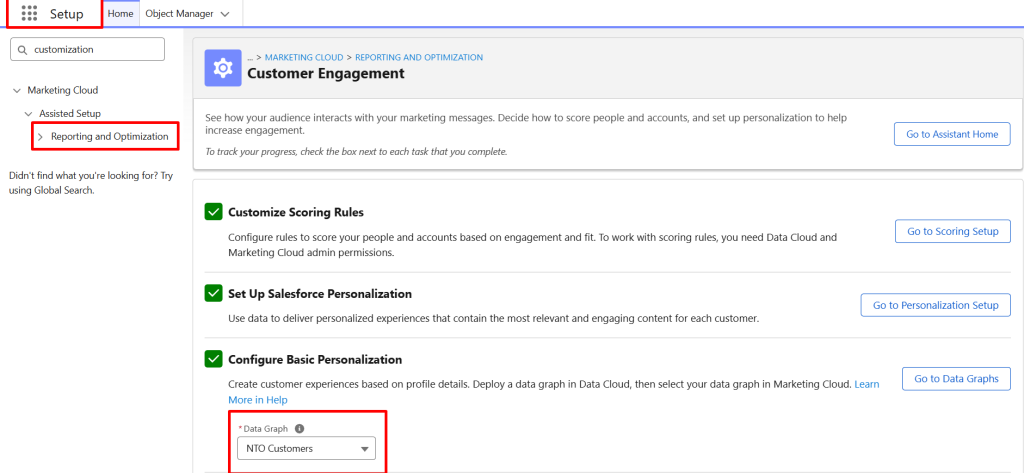Click the Setup app name label
The height and width of the screenshot is (473, 1024).
coord(67,14)
